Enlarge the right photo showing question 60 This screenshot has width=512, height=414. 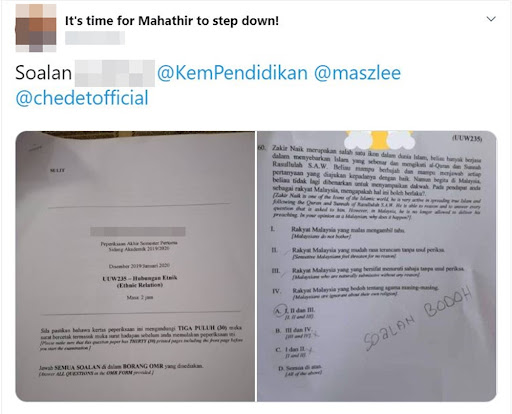[x=377, y=266]
